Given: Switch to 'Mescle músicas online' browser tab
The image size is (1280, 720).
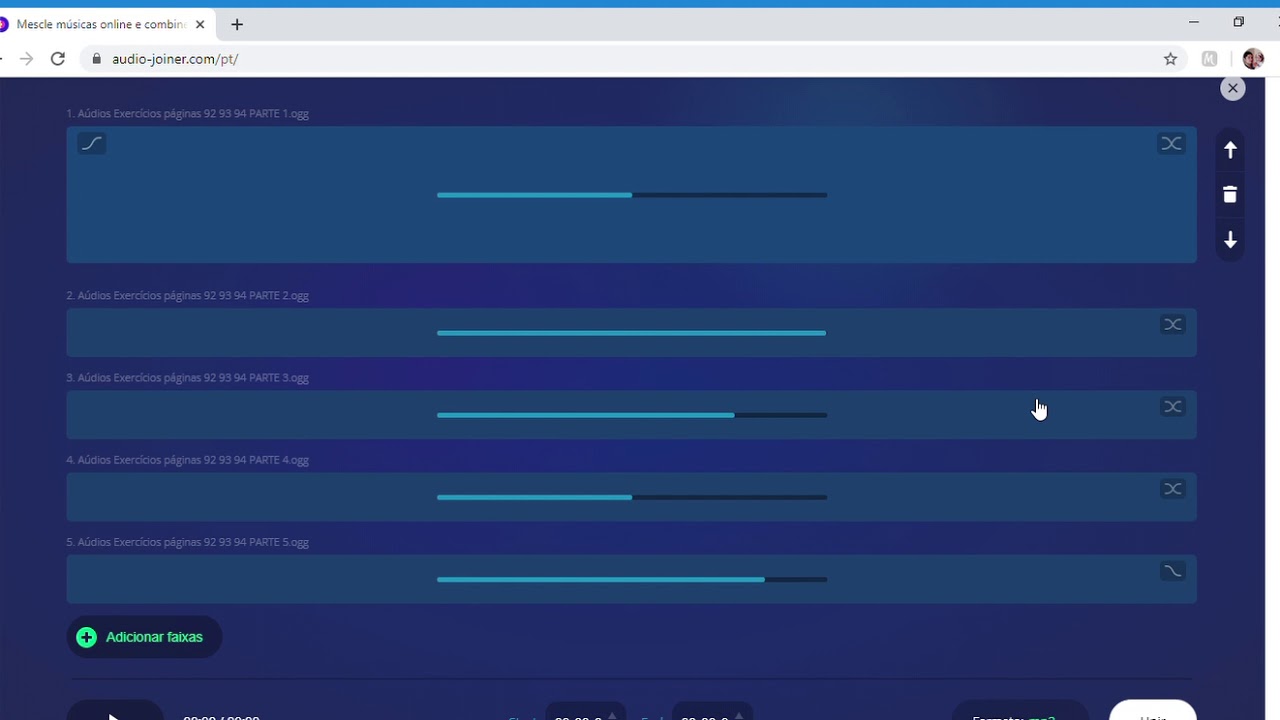Looking at the screenshot, I should coord(100,24).
